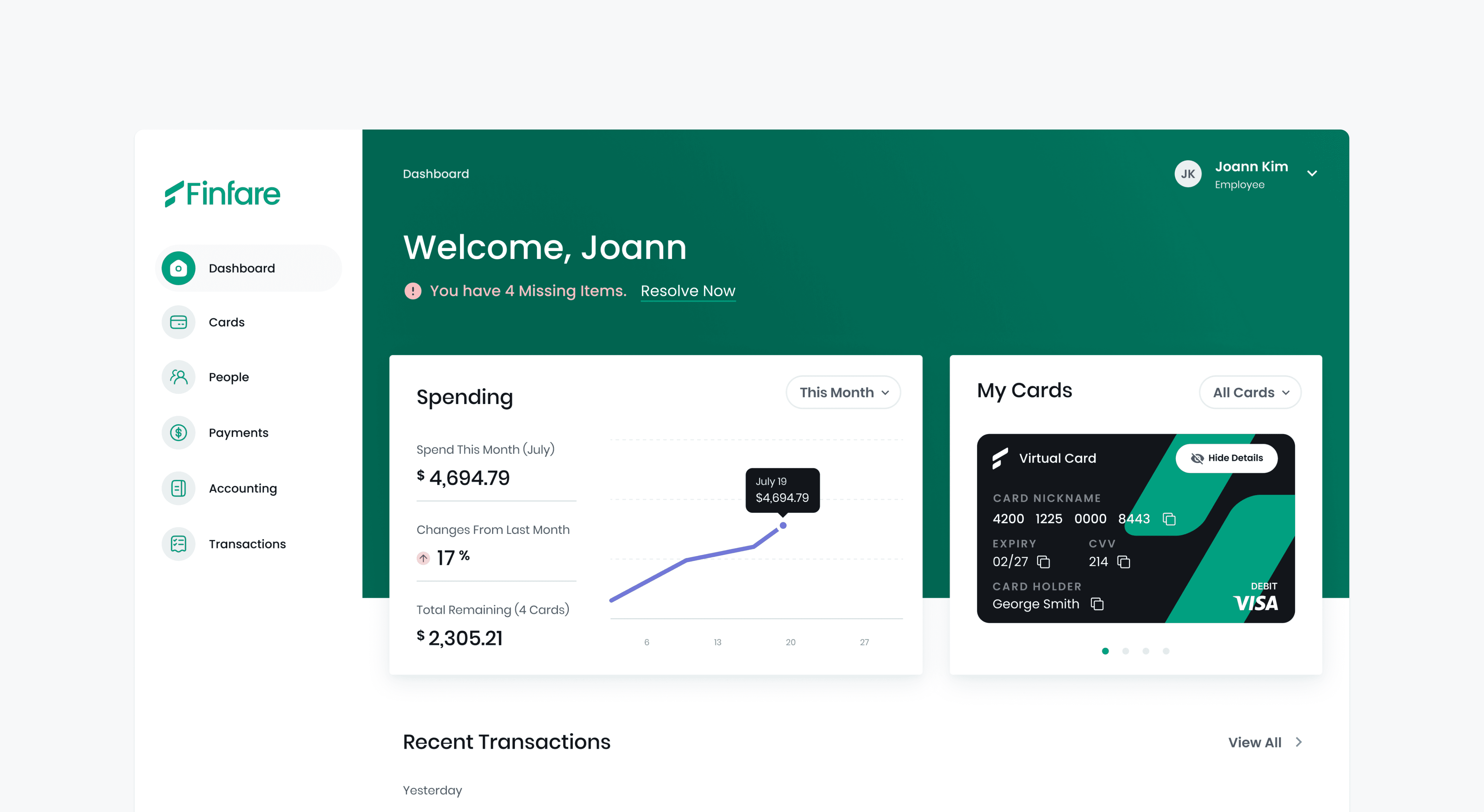
Task: Click the View All chevron arrow
Action: coord(1298,742)
